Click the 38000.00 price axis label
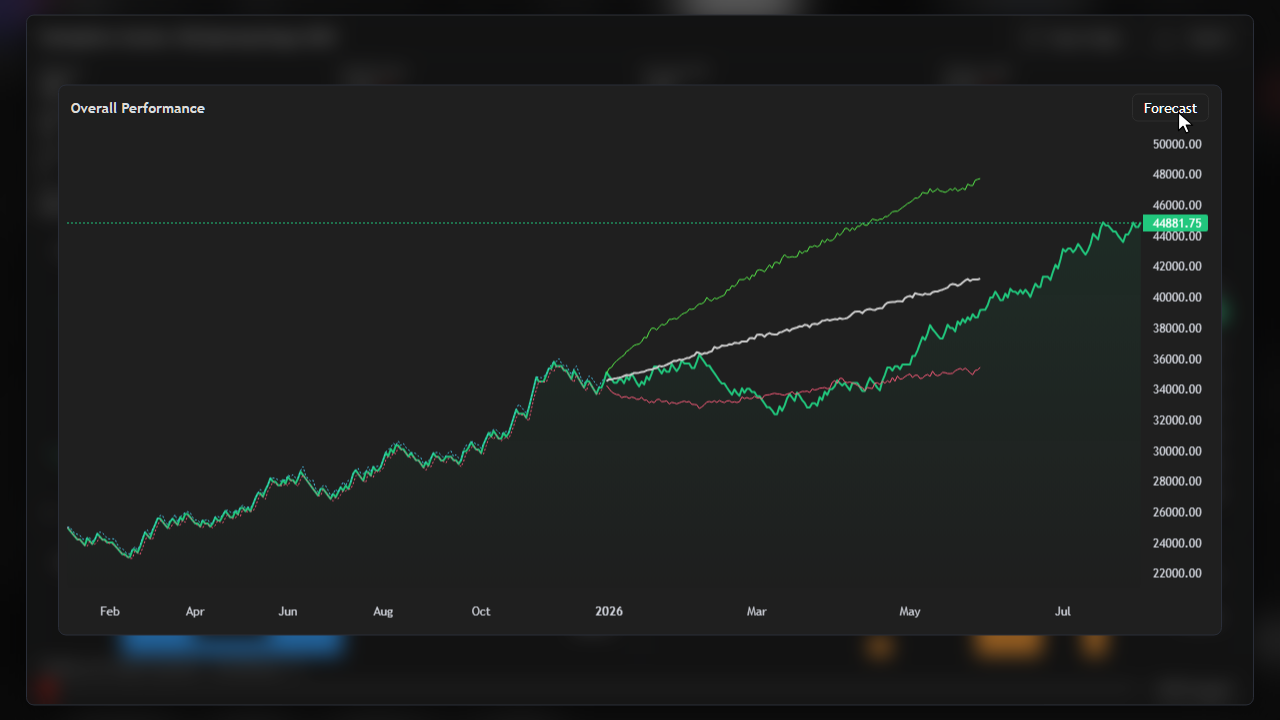This screenshot has height=720, width=1280. pyautogui.click(x=1177, y=328)
